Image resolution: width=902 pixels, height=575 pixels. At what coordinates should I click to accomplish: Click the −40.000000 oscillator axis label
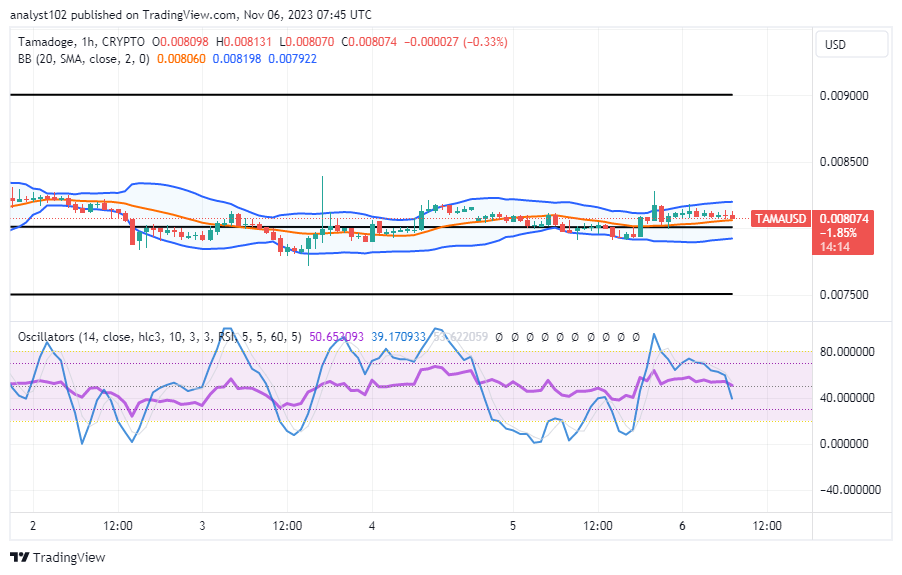pyautogui.click(x=850, y=490)
